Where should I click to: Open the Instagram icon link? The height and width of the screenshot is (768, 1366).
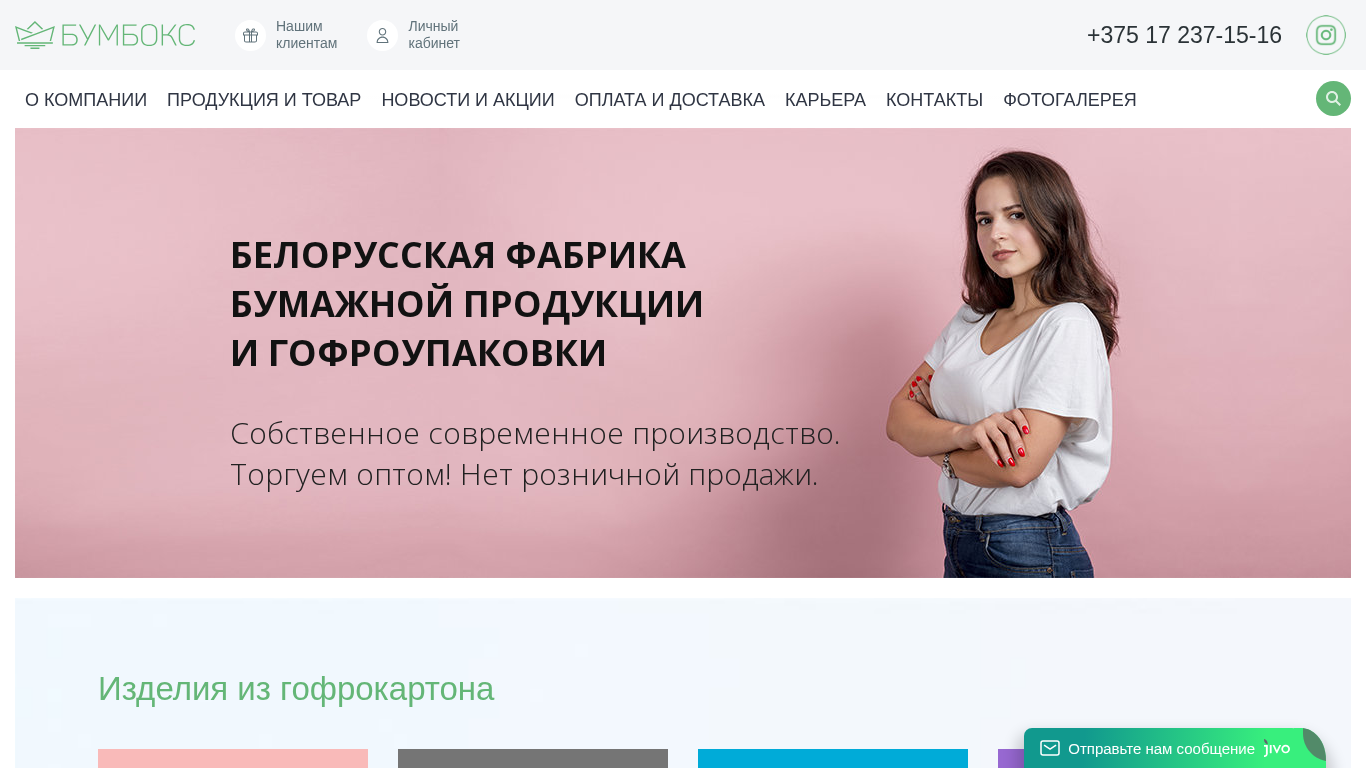(1326, 35)
